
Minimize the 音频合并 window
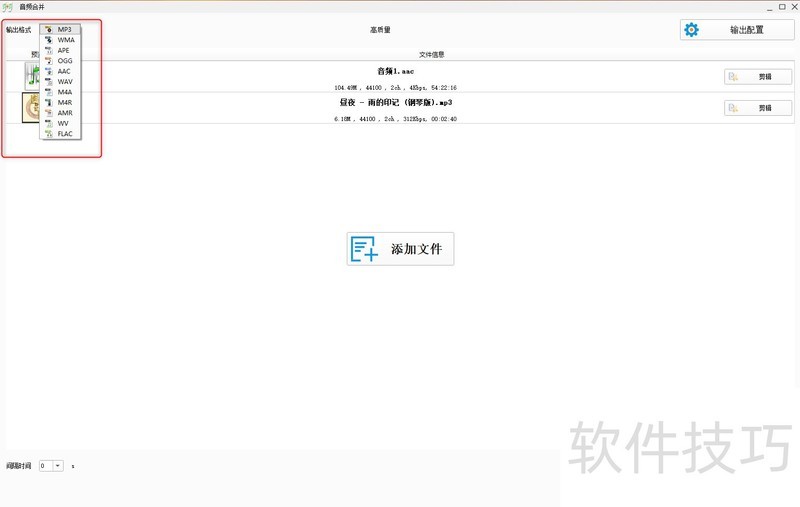coord(770,7)
